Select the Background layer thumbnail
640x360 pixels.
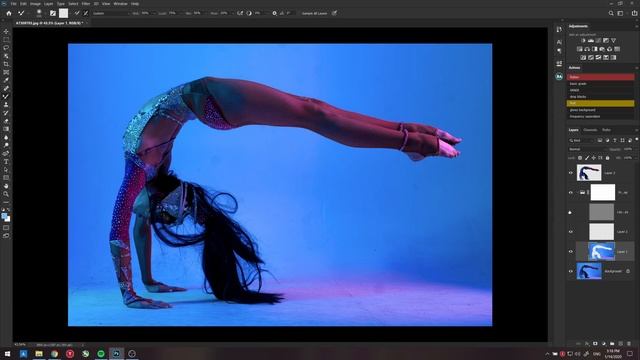point(589,271)
